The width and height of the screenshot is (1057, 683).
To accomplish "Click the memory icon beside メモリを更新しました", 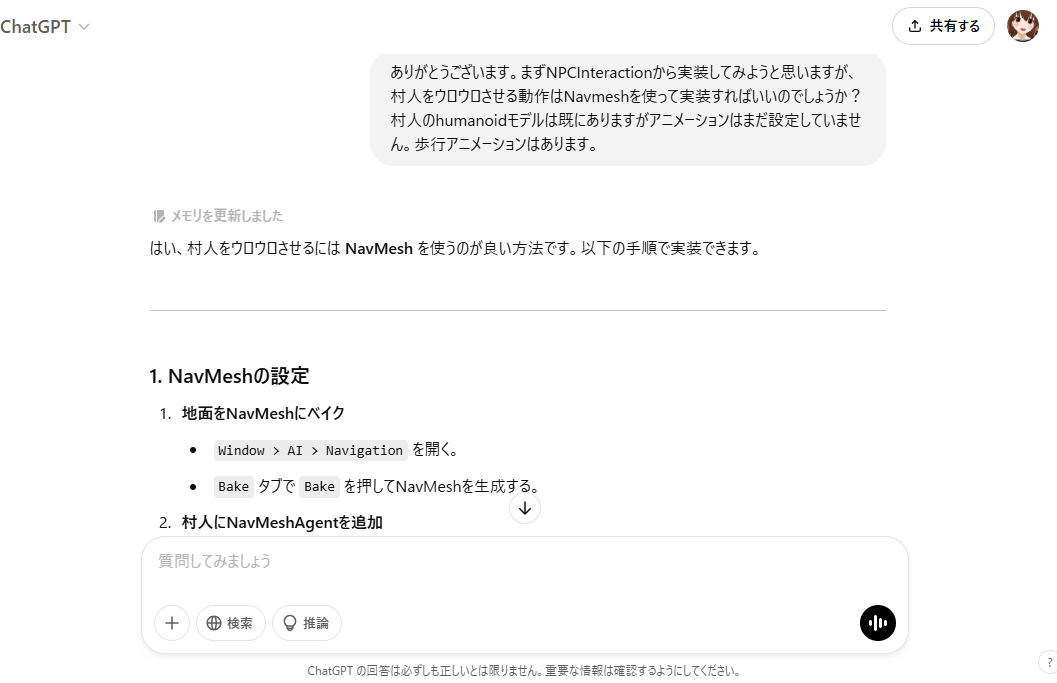I will tap(159, 216).
